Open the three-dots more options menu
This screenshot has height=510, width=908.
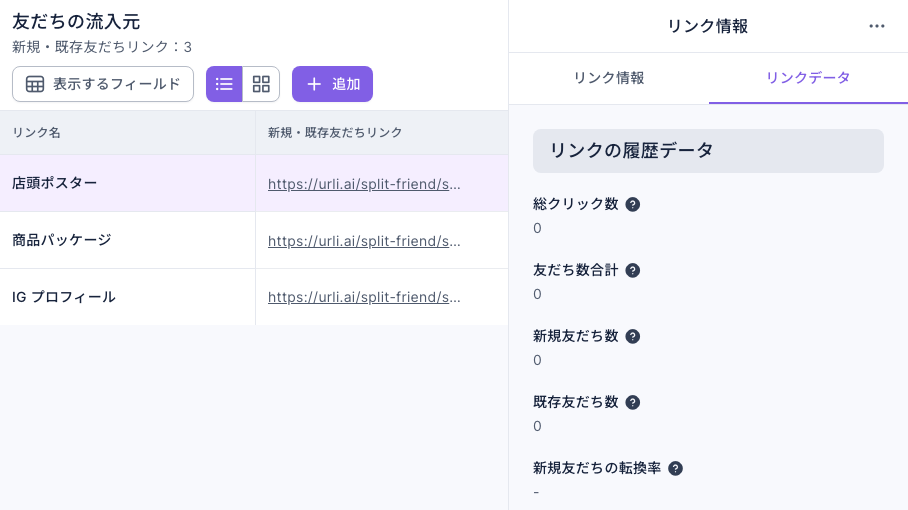point(877,26)
